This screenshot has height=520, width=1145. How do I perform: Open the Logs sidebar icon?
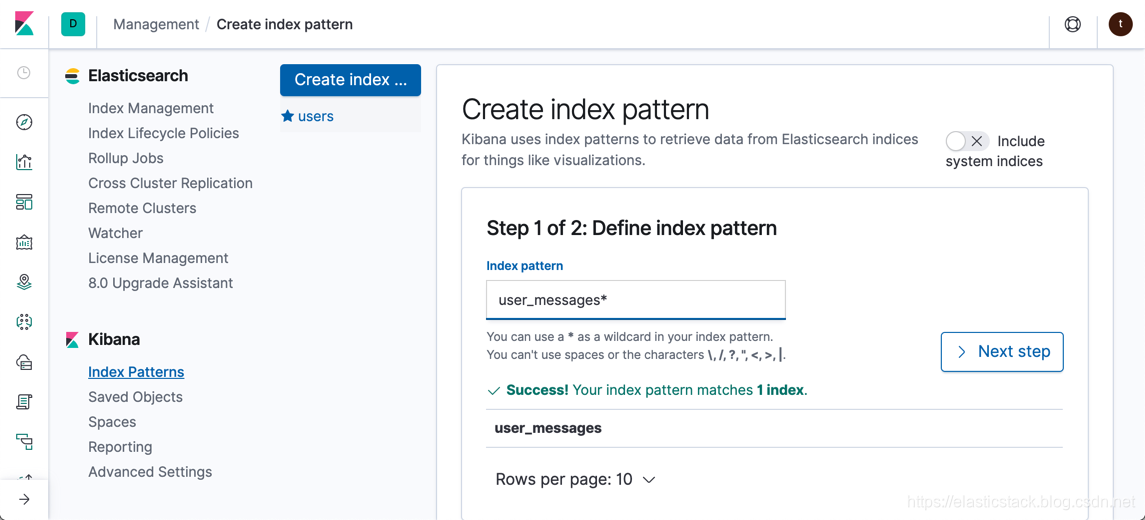(x=24, y=402)
